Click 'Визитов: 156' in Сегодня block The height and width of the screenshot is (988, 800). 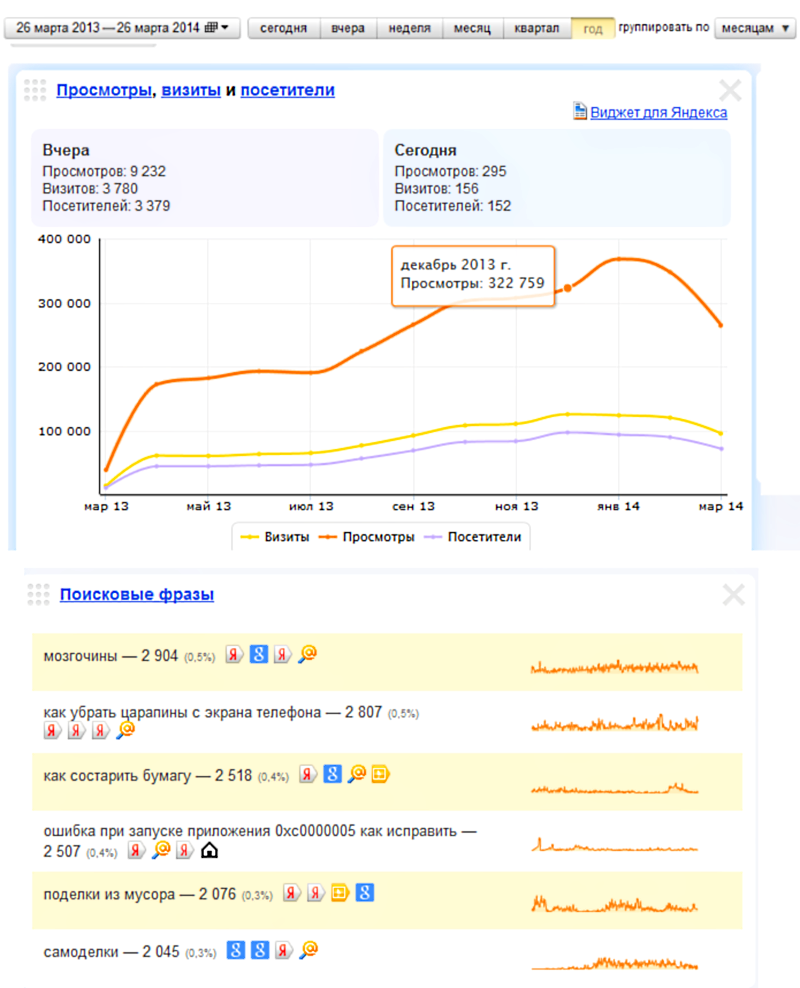(437, 188)
